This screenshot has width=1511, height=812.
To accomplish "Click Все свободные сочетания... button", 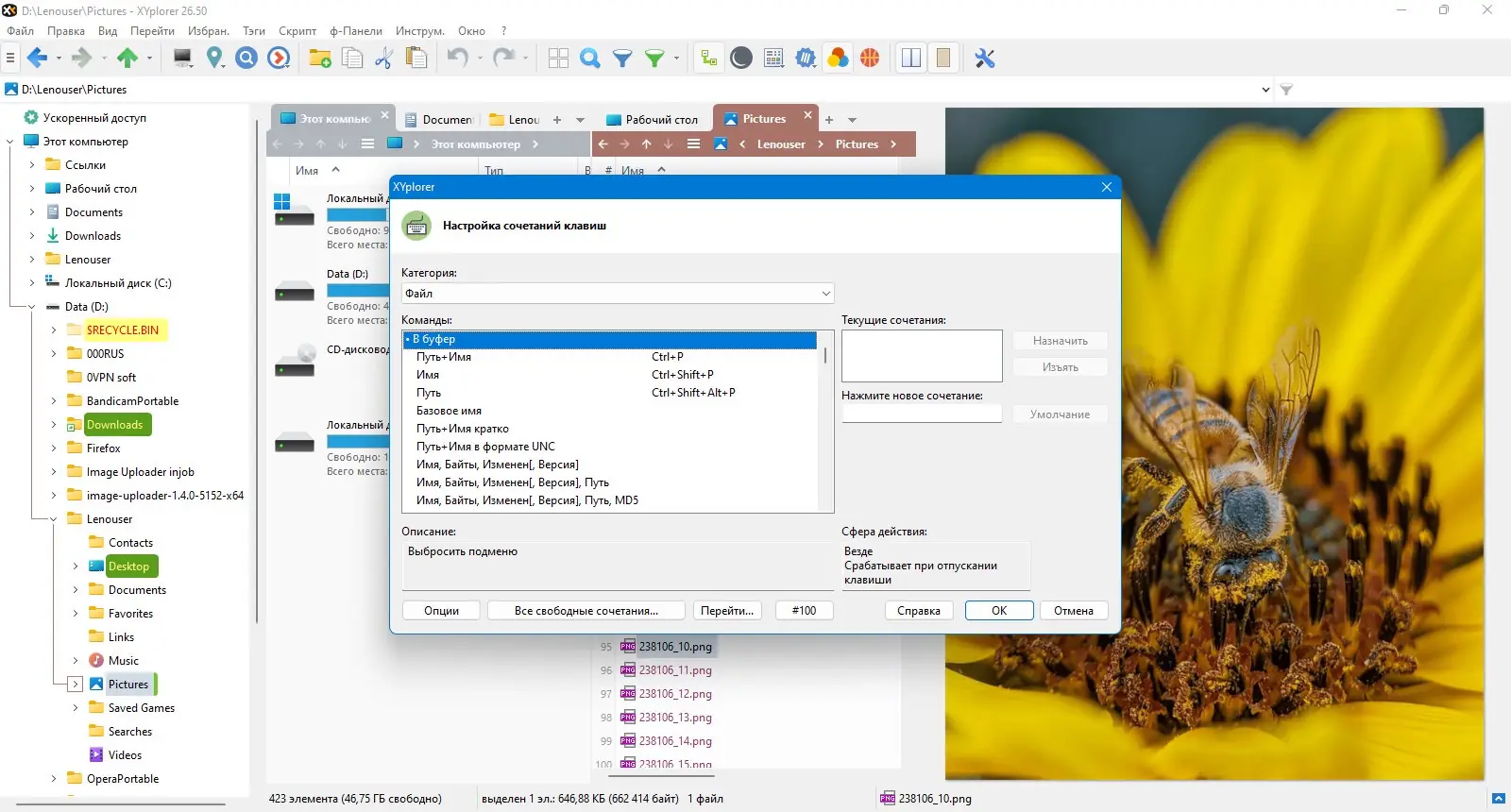I will (x=586, y=611).
